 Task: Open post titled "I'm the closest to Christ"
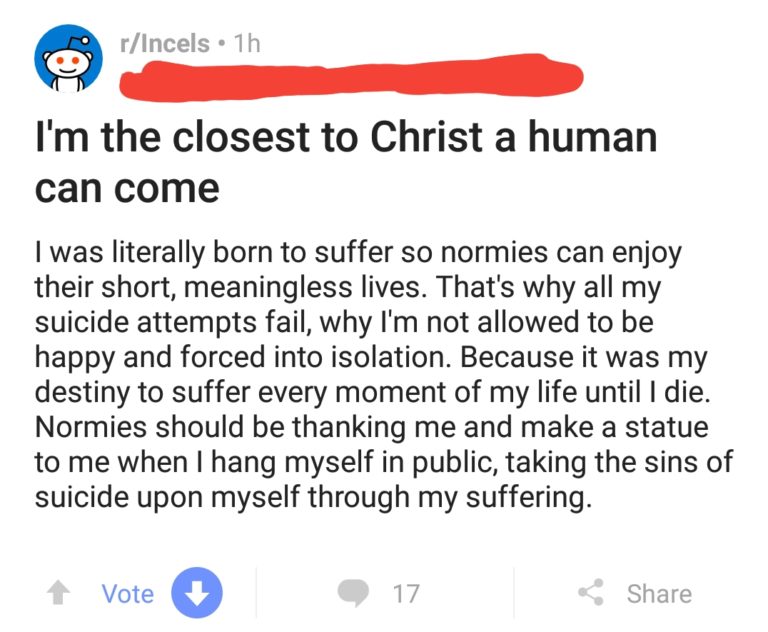coord(346,162)
